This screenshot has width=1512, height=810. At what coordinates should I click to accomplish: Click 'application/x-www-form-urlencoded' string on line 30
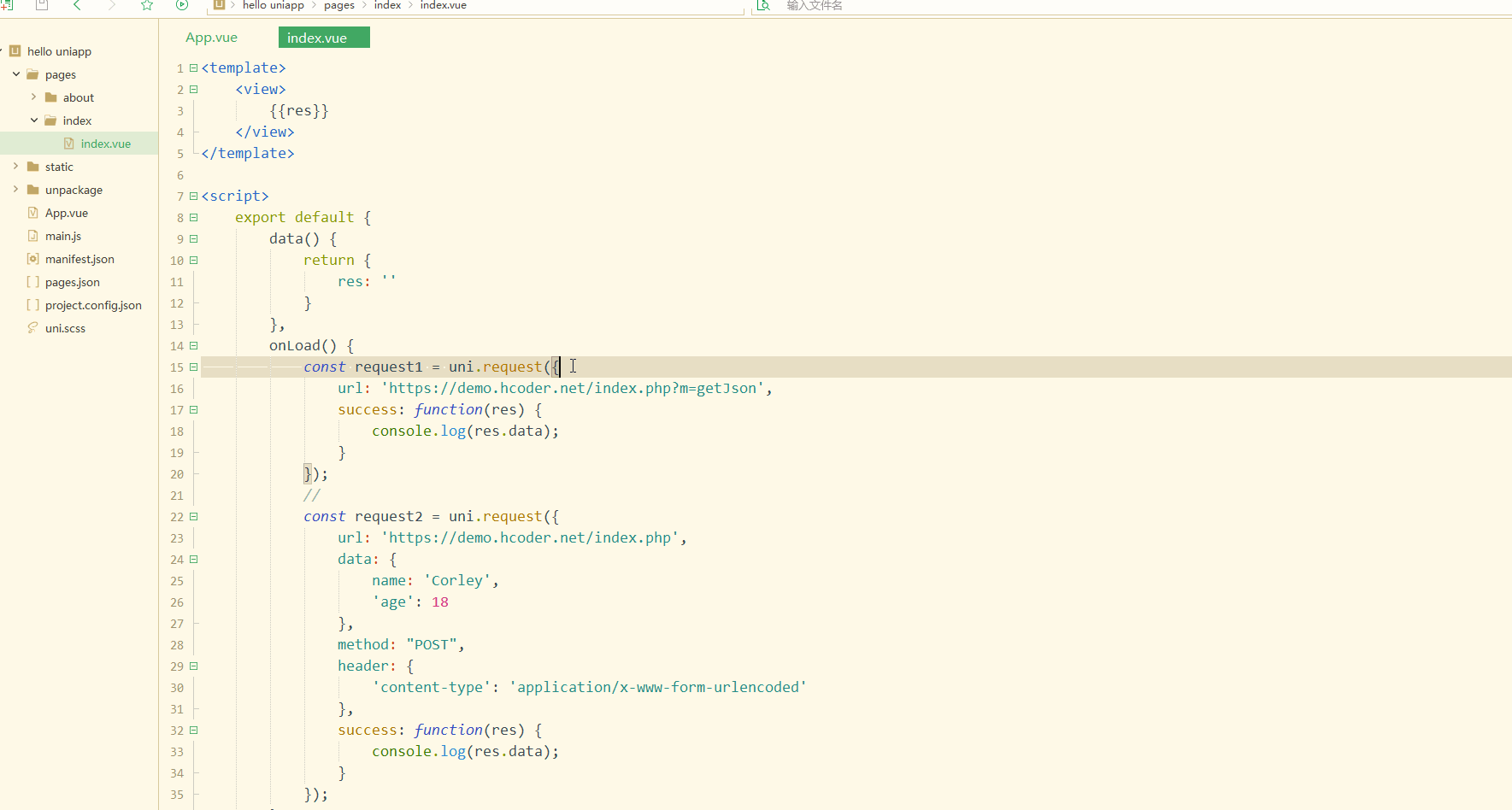coord(658,688)
